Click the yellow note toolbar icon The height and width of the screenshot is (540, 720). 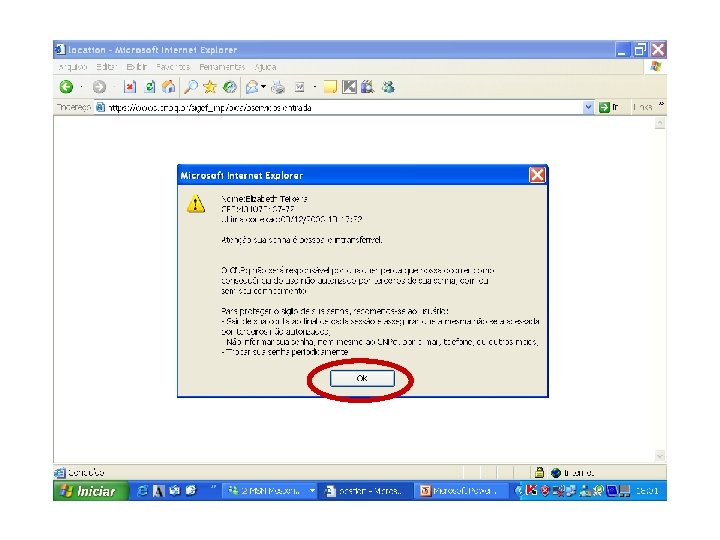click(x=330, y=87)
